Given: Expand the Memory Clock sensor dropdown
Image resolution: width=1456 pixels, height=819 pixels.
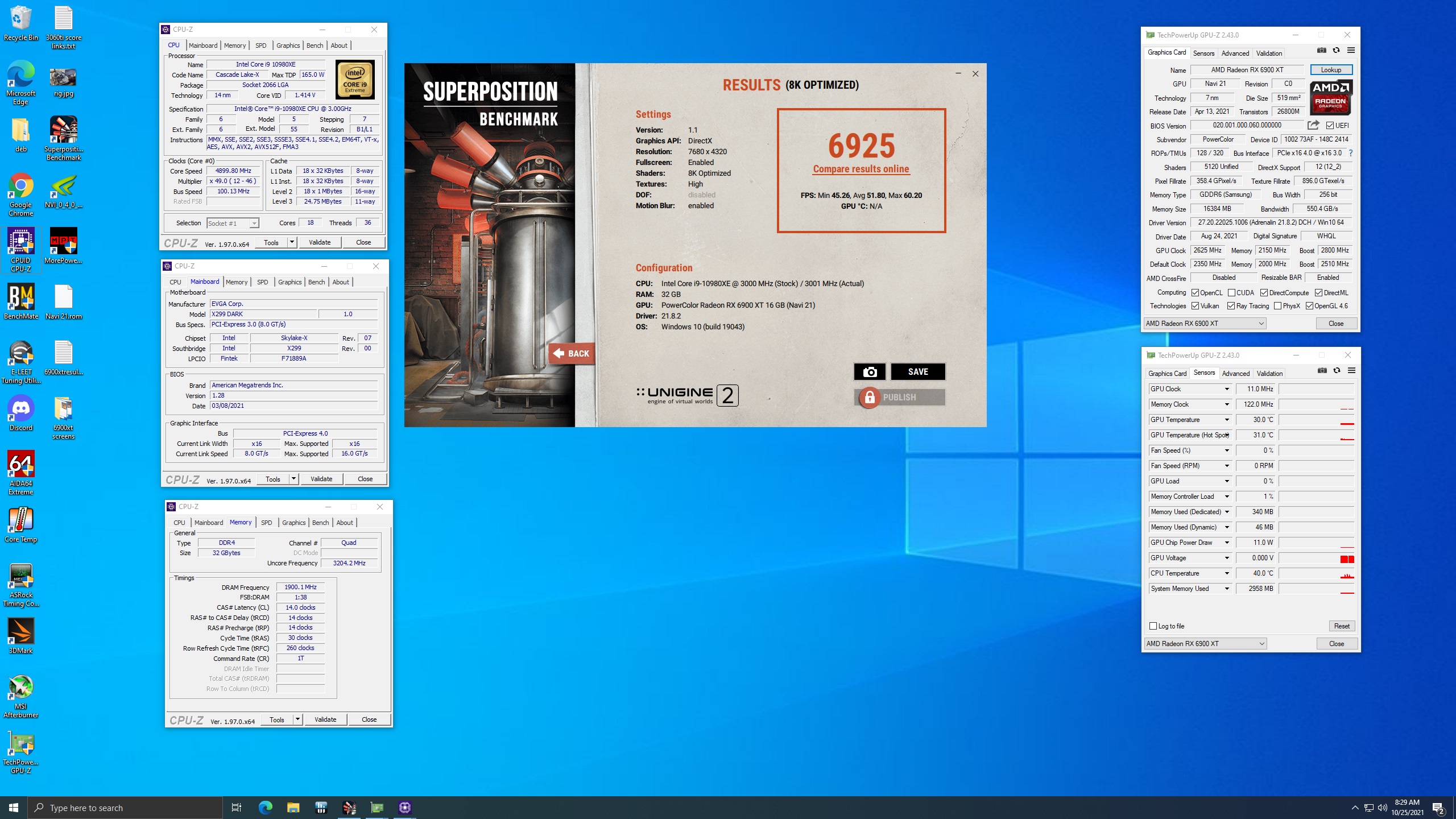Looking at the screenshot, I should pyautogui.click(x=1227, y=404).
